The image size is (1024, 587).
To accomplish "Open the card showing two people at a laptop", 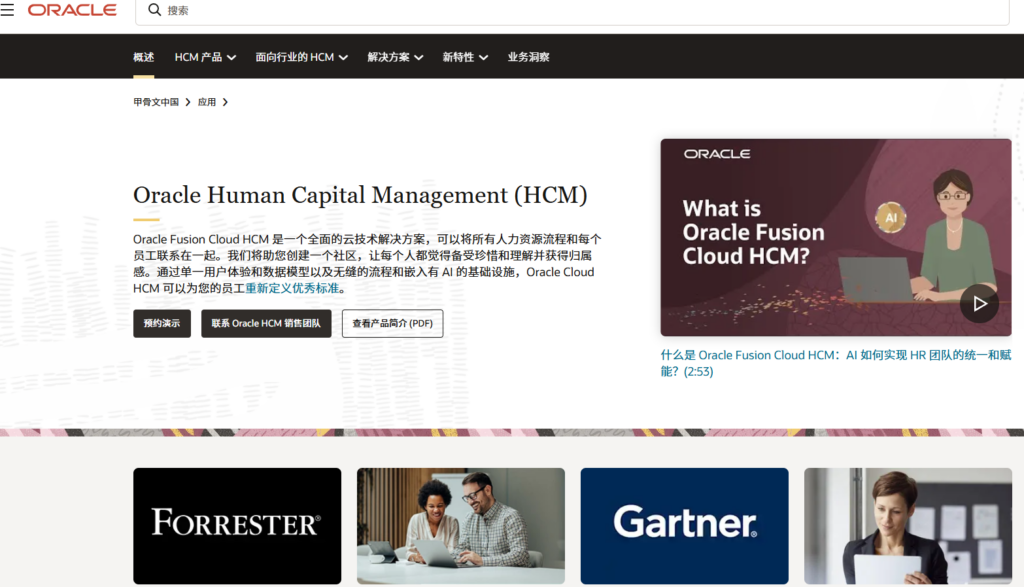I will (460, 526).
